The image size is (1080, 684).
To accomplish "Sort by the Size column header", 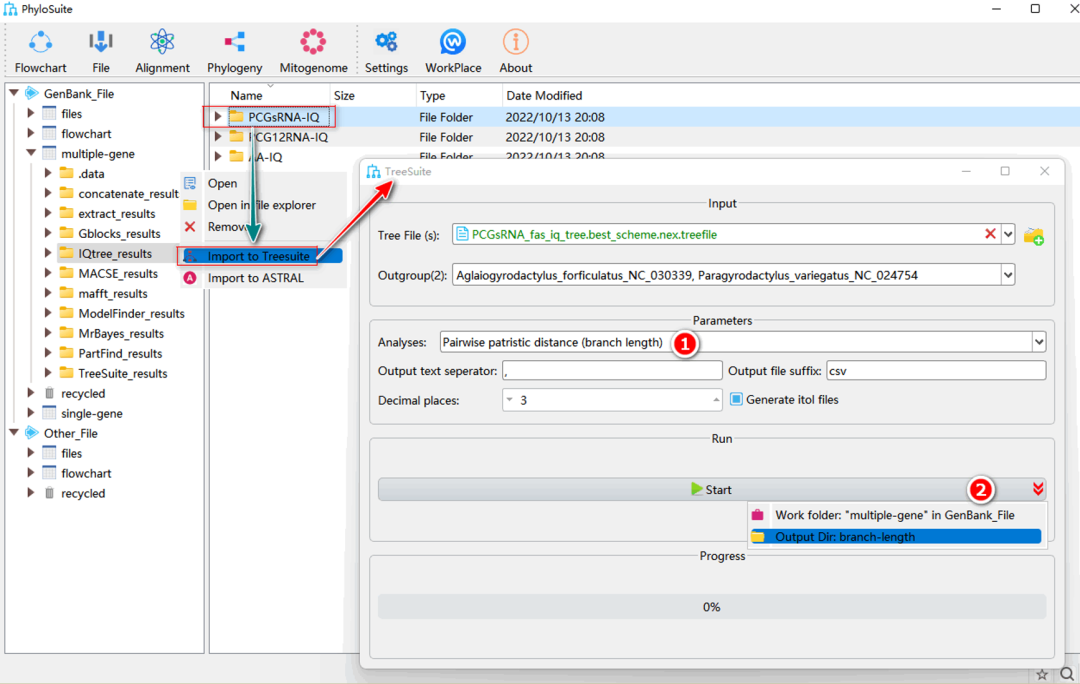I will pos(344,96).
